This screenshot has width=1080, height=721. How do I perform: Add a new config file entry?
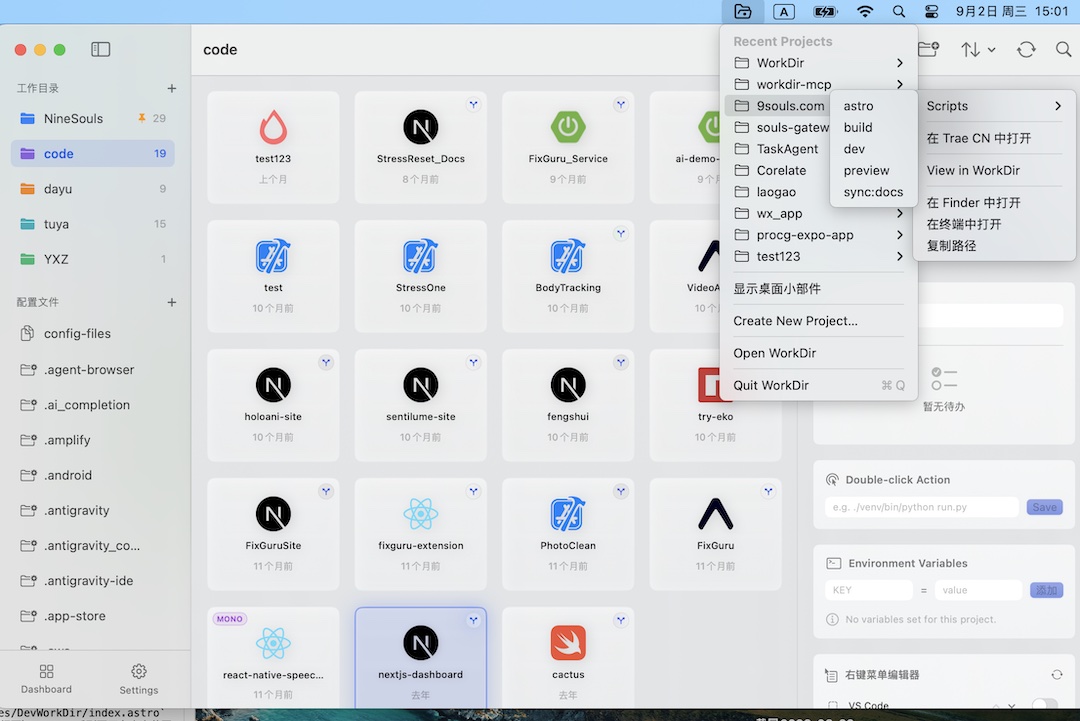pyautogui.click(x=172, y=302)
